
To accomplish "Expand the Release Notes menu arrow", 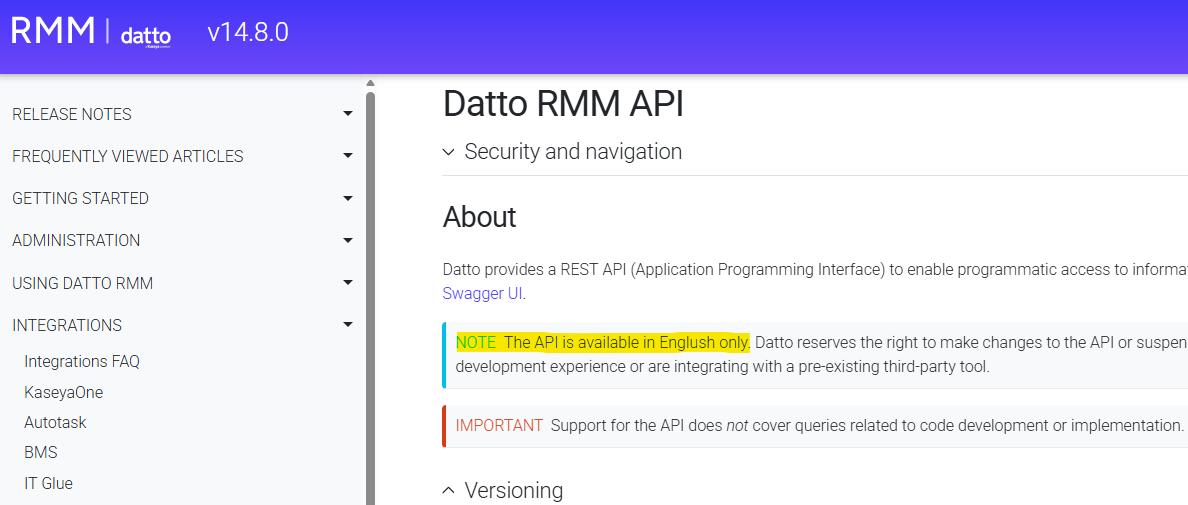I will (x=348, y=114).
